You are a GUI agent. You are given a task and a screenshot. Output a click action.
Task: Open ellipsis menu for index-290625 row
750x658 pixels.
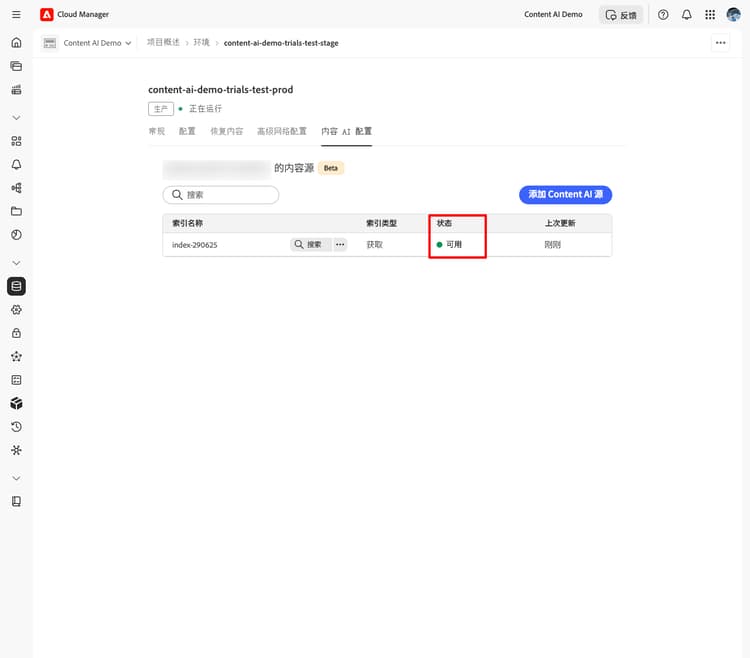(x=340, y=244)
